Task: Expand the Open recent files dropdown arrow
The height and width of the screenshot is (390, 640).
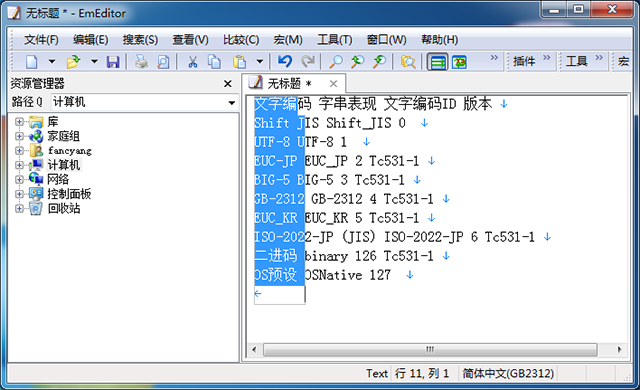Action: [x=94, y=62]
